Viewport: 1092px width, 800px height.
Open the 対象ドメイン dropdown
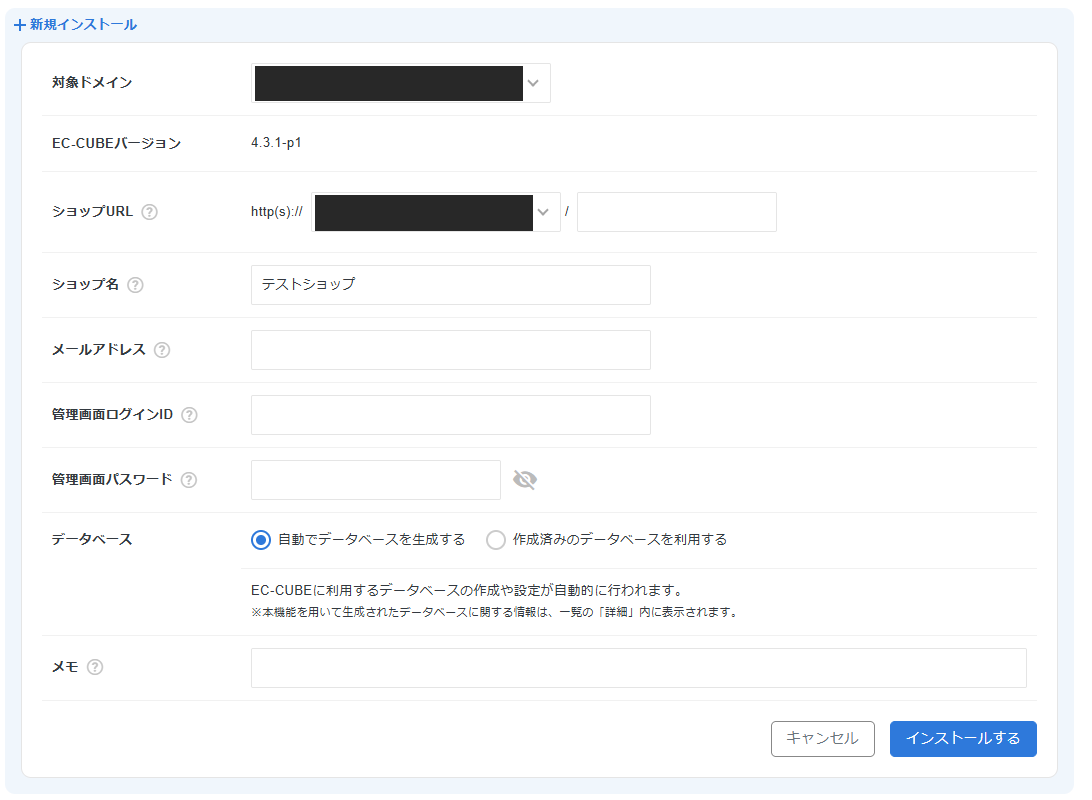pos(400,83)
